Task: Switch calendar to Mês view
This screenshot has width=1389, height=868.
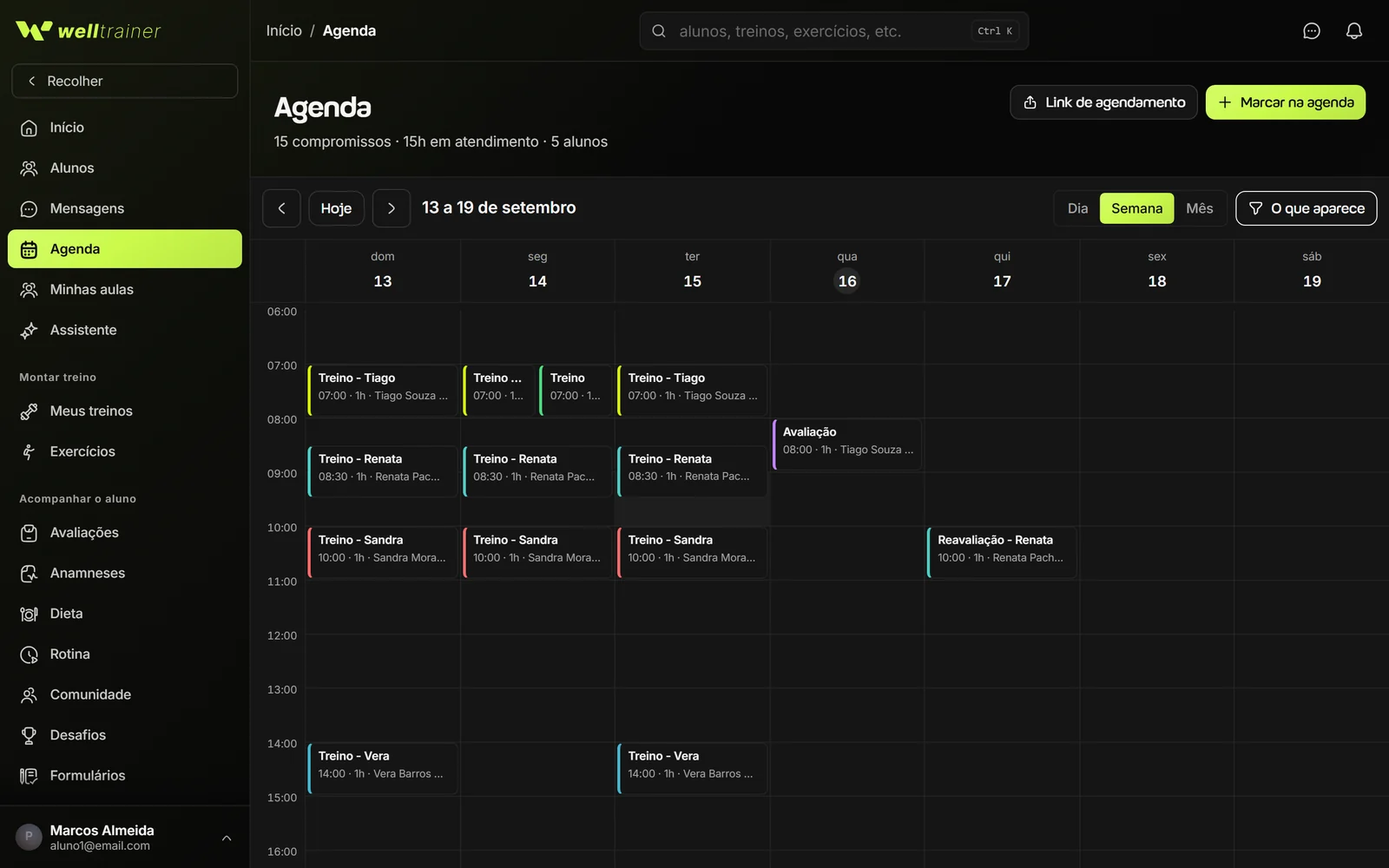Action: pos(1200,208)
